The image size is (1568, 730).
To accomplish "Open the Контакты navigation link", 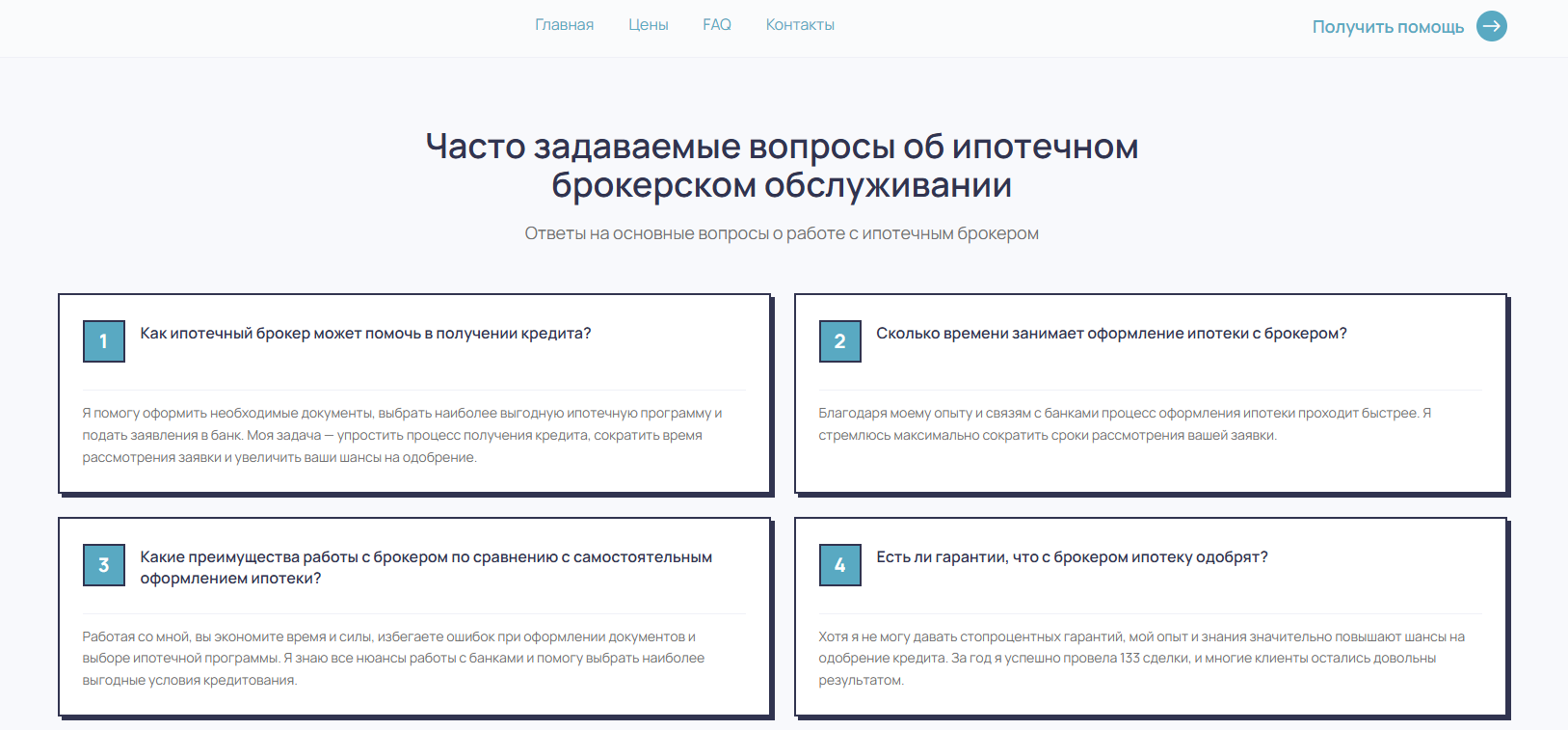I will (800, 25).
